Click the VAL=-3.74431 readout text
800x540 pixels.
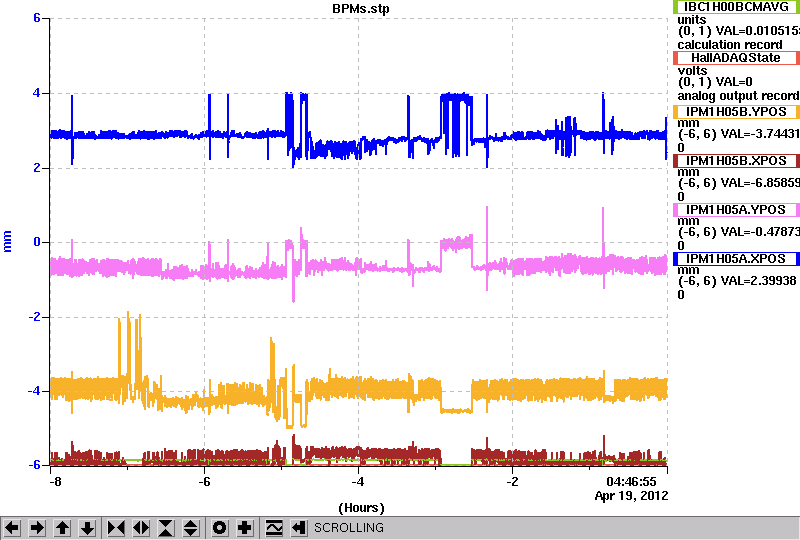[x=758, y=134]
